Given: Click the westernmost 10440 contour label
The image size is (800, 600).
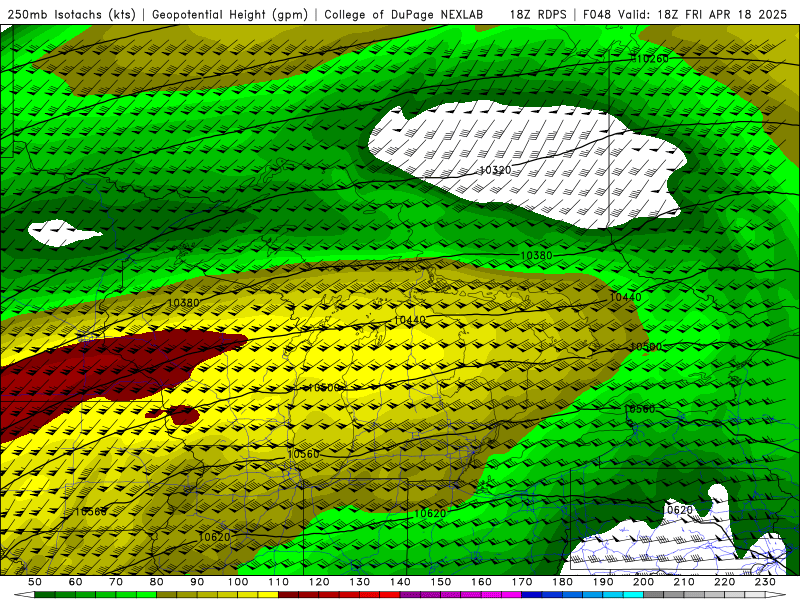Looking at the screenshot, I should [x=409, y=320].
